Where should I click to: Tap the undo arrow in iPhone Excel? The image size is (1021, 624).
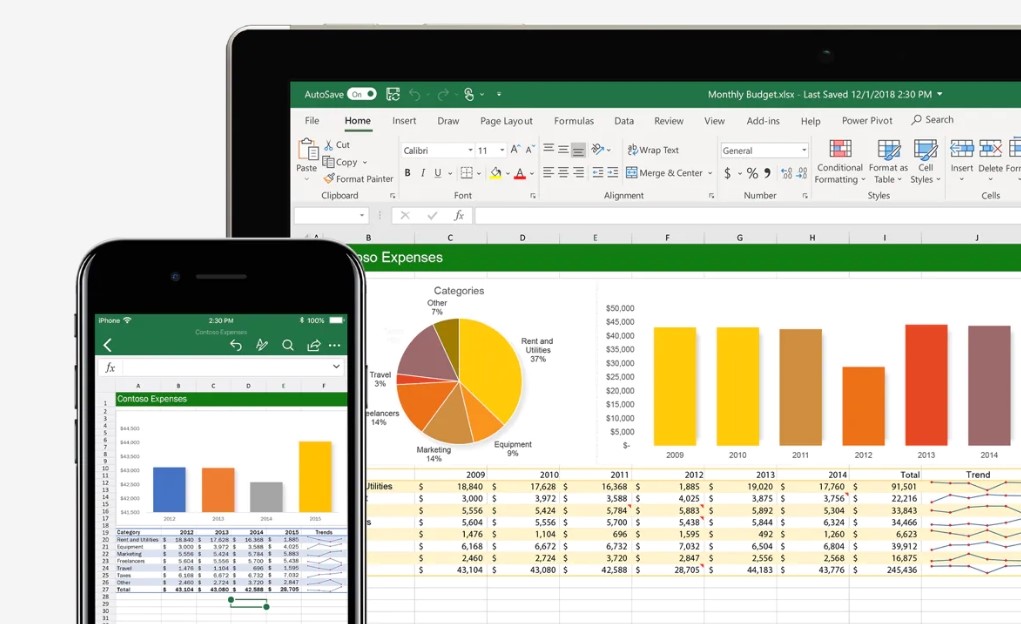[236, 345]
